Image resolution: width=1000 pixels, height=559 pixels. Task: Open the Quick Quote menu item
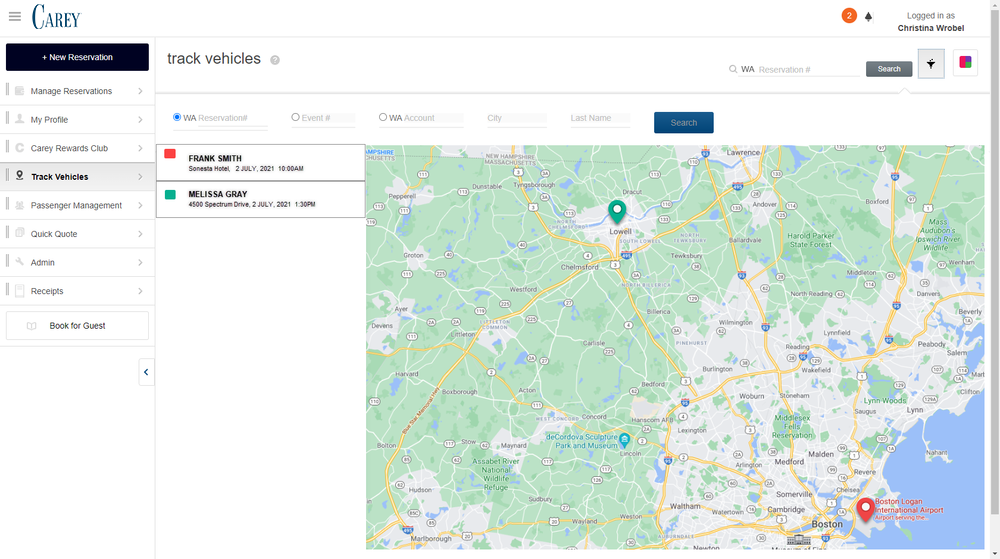point(54,234)
